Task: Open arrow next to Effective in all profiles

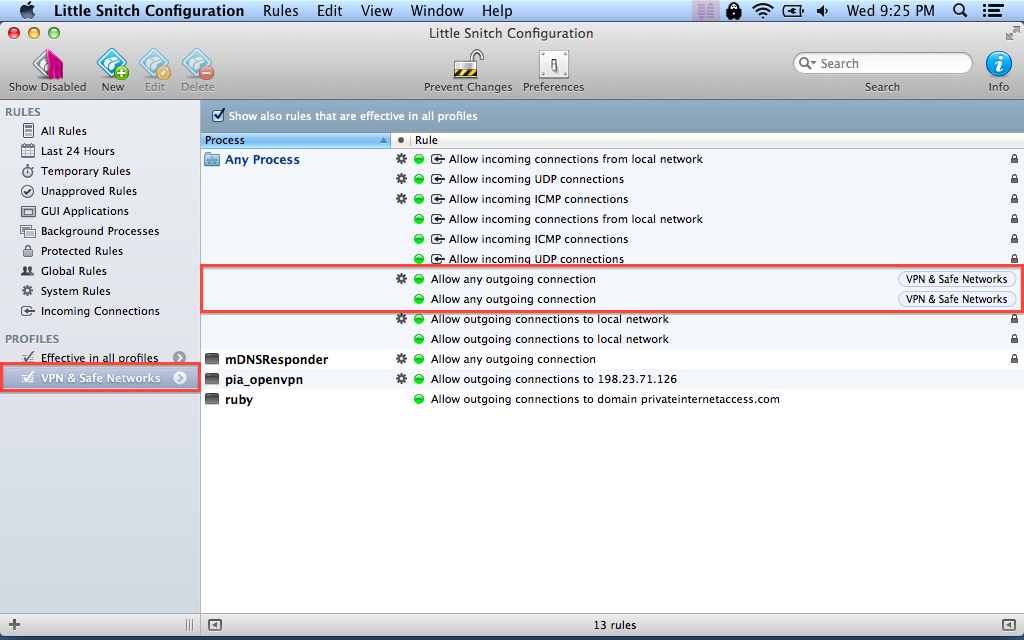Action: coord(180,357)
